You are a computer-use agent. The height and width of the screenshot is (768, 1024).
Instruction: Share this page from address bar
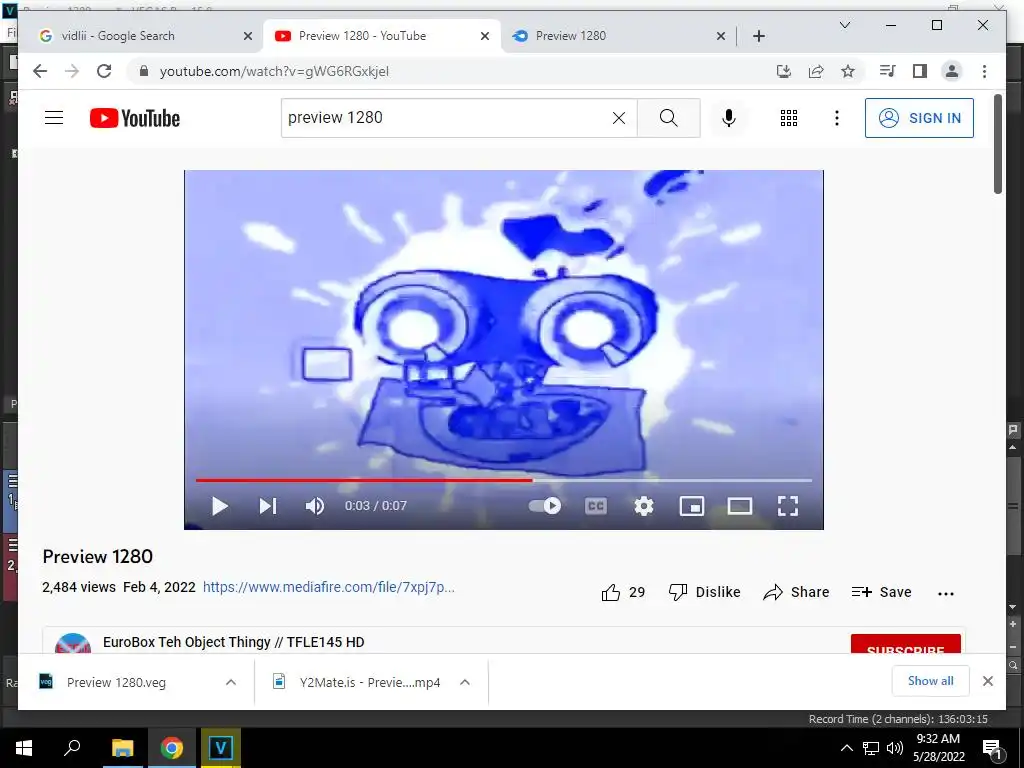click(816, 71)
